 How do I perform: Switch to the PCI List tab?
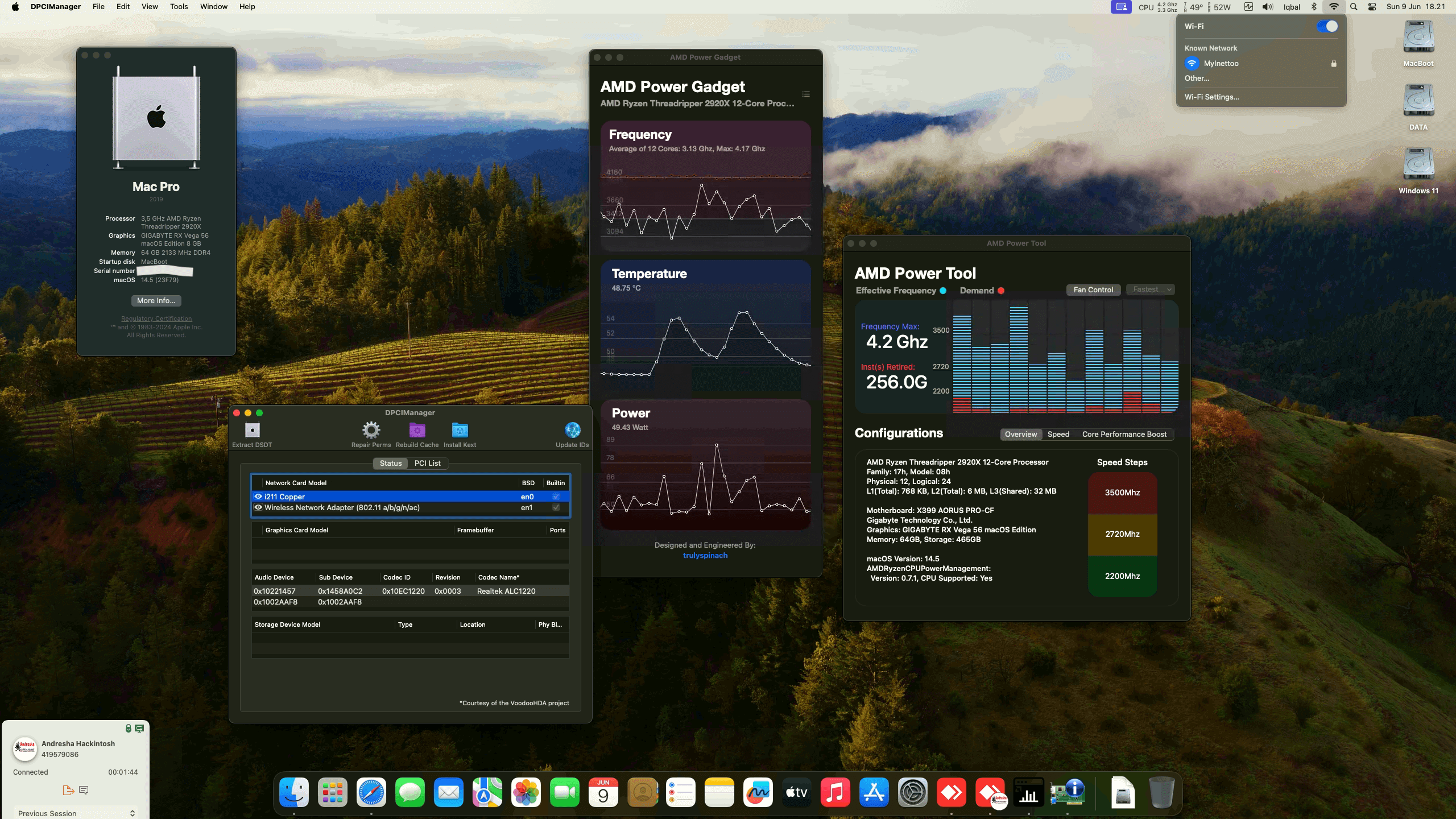pyautogui.click(x=428, y=463)
